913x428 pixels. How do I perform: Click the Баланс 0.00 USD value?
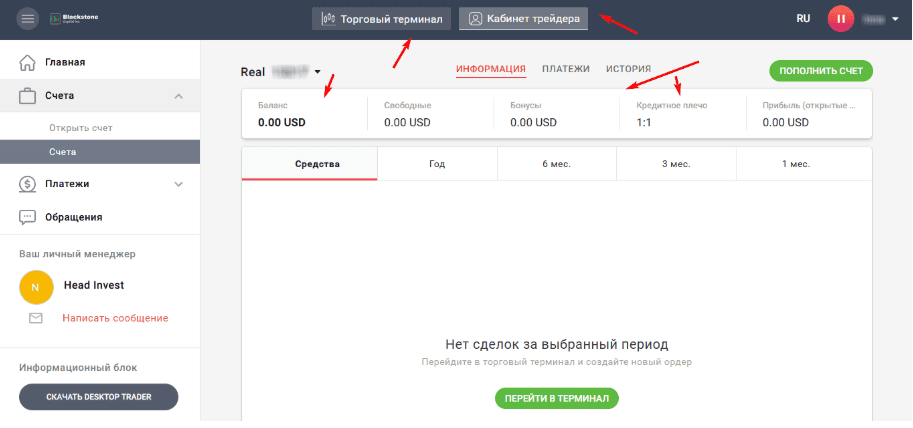282,123
